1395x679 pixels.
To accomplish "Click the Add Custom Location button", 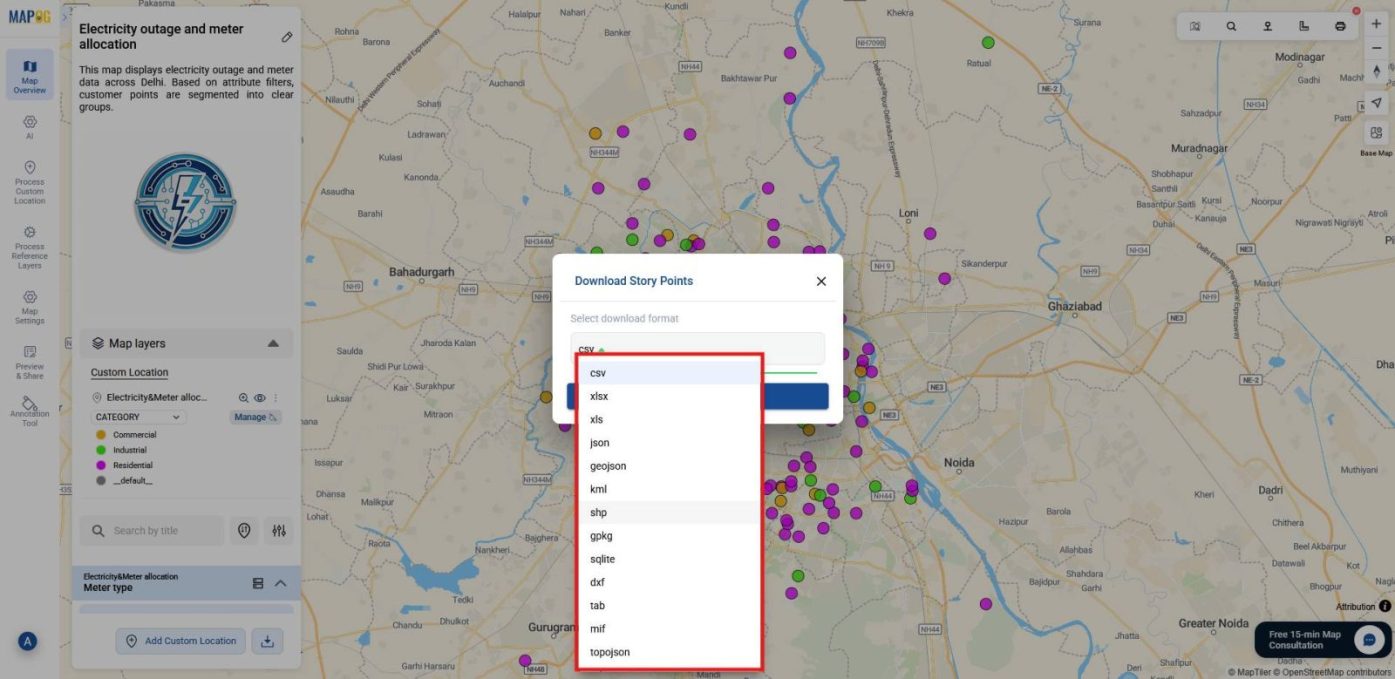I will pos(180,640).
